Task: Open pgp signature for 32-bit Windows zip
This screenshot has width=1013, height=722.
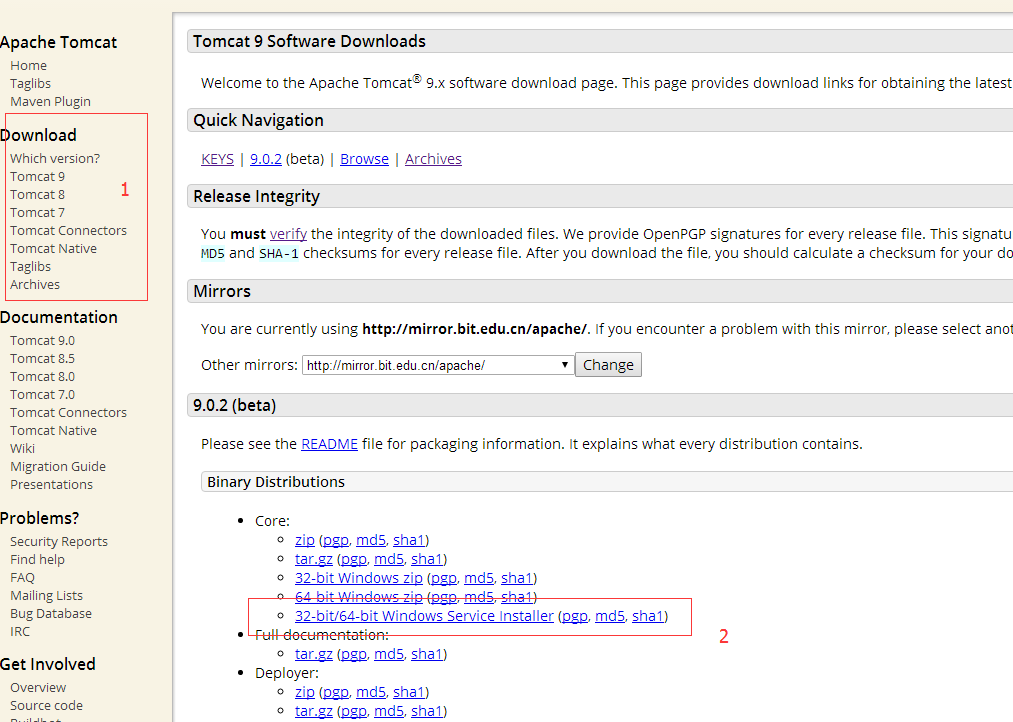Action: click(443, 578)
